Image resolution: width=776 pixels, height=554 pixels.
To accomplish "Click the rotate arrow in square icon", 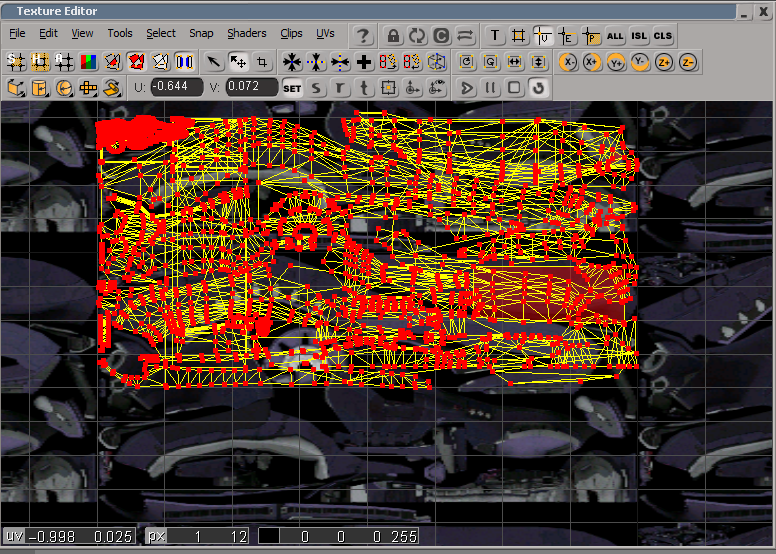I will [x=466, y=62].
